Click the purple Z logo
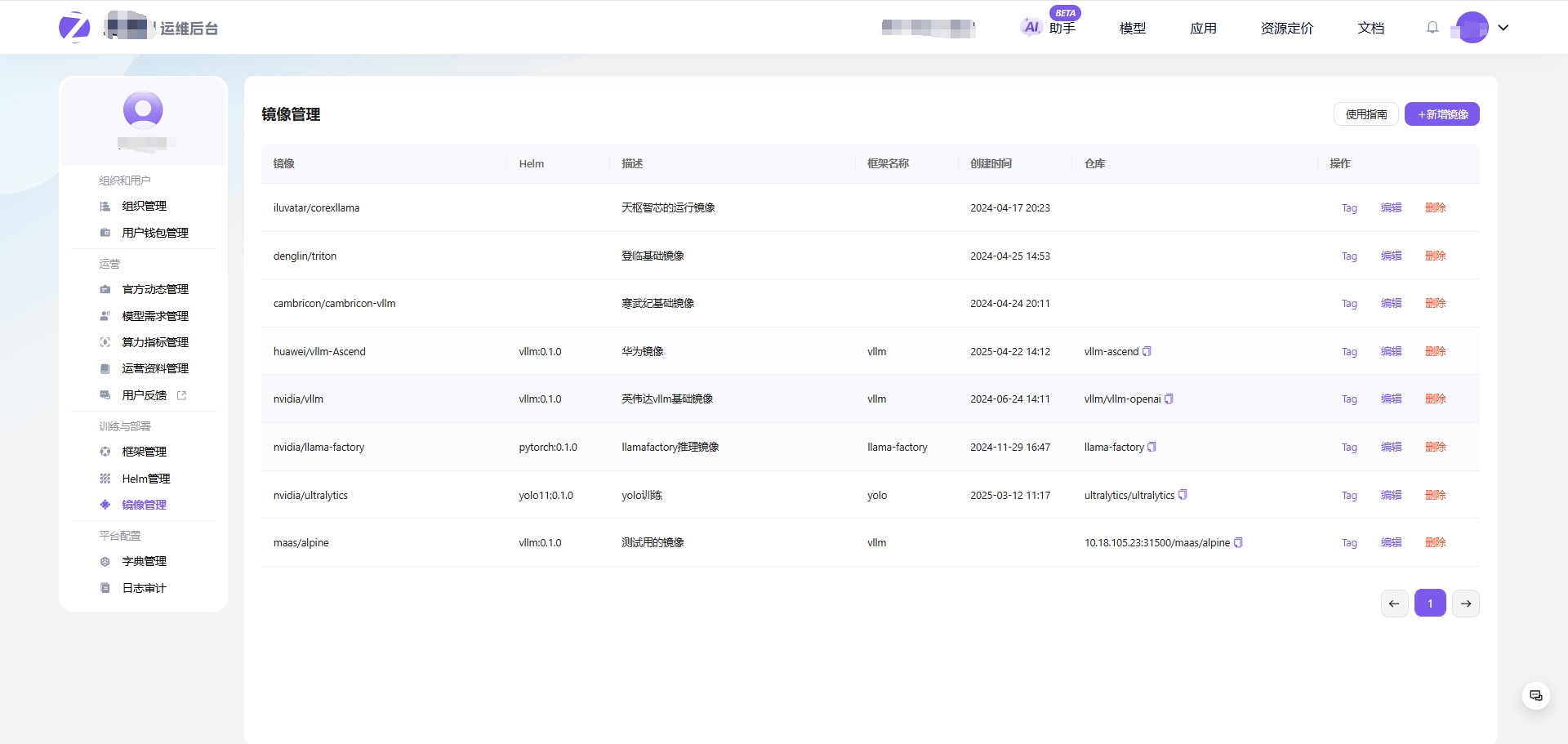Image resolution: width=1568 pixels, height=744 pixels. (74, 27)
